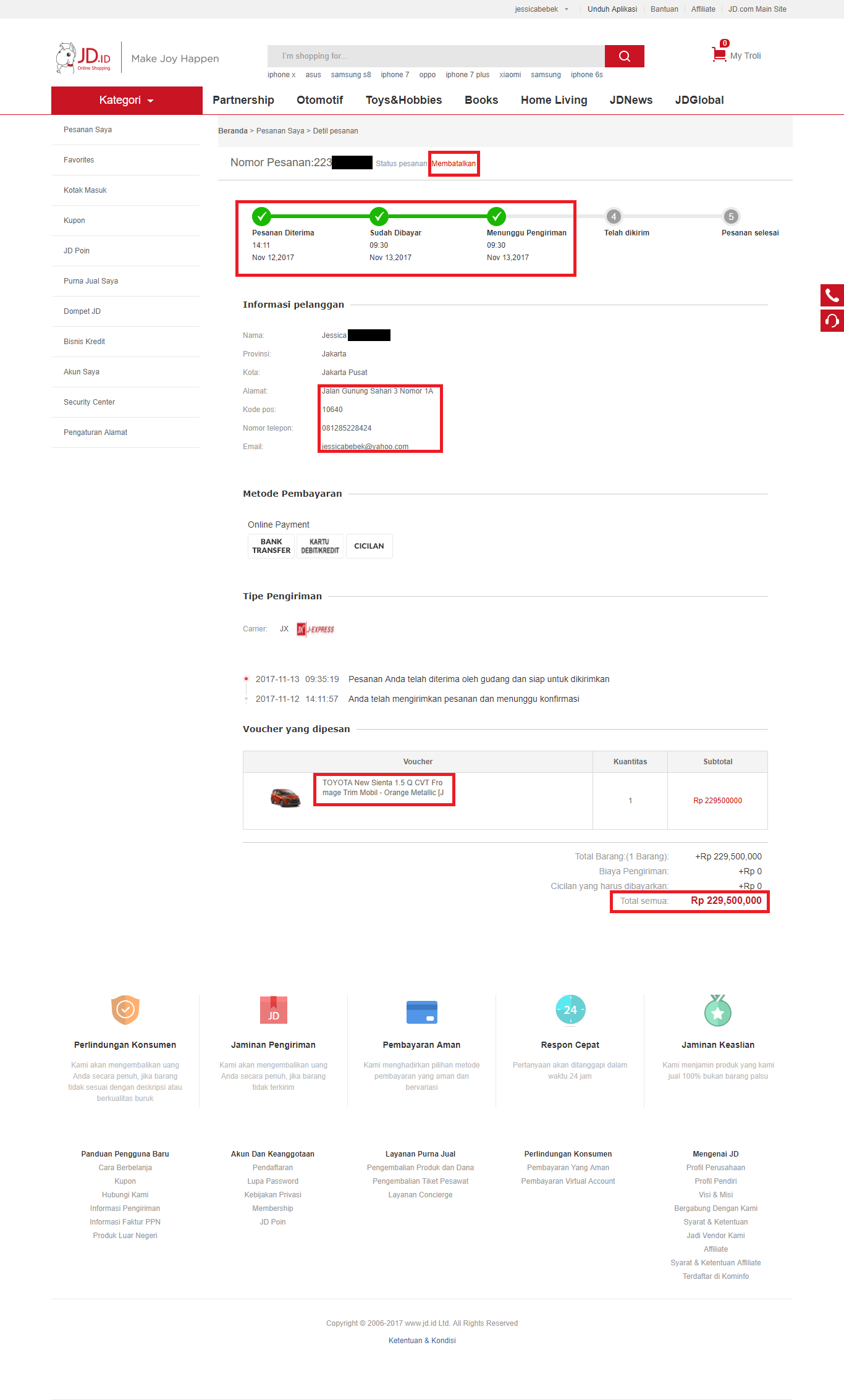Open the My Troli cart icon
This screenshot has width=844, height=1400.
719,55
